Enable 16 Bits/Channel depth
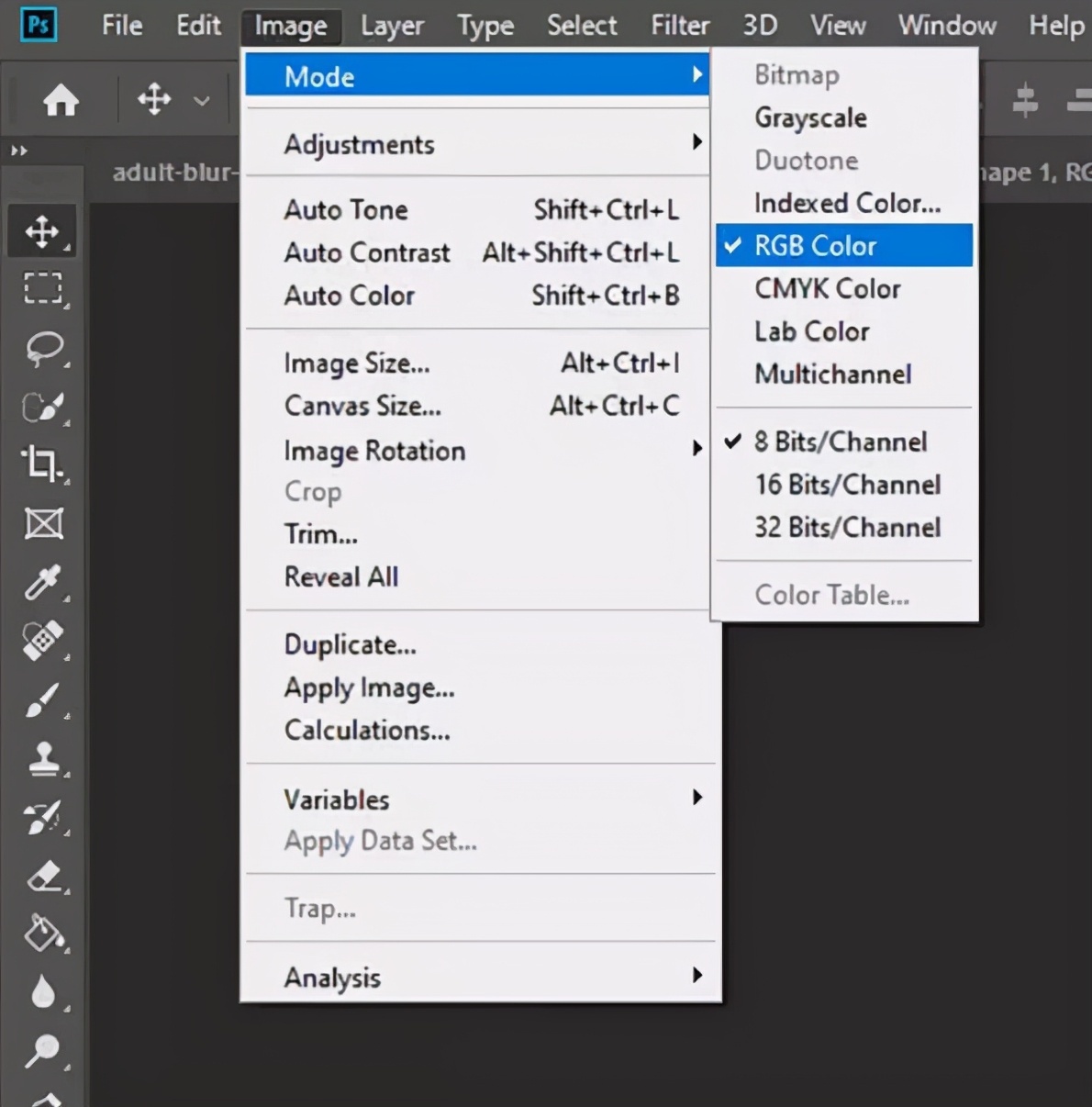Screen dimensions: 1092x1107 [847, 485]
